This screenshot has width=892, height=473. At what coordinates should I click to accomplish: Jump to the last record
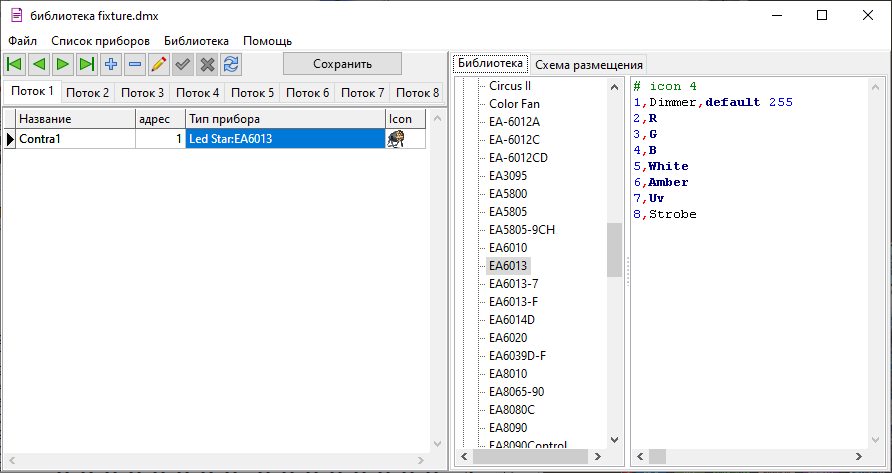tap(86, 64)
